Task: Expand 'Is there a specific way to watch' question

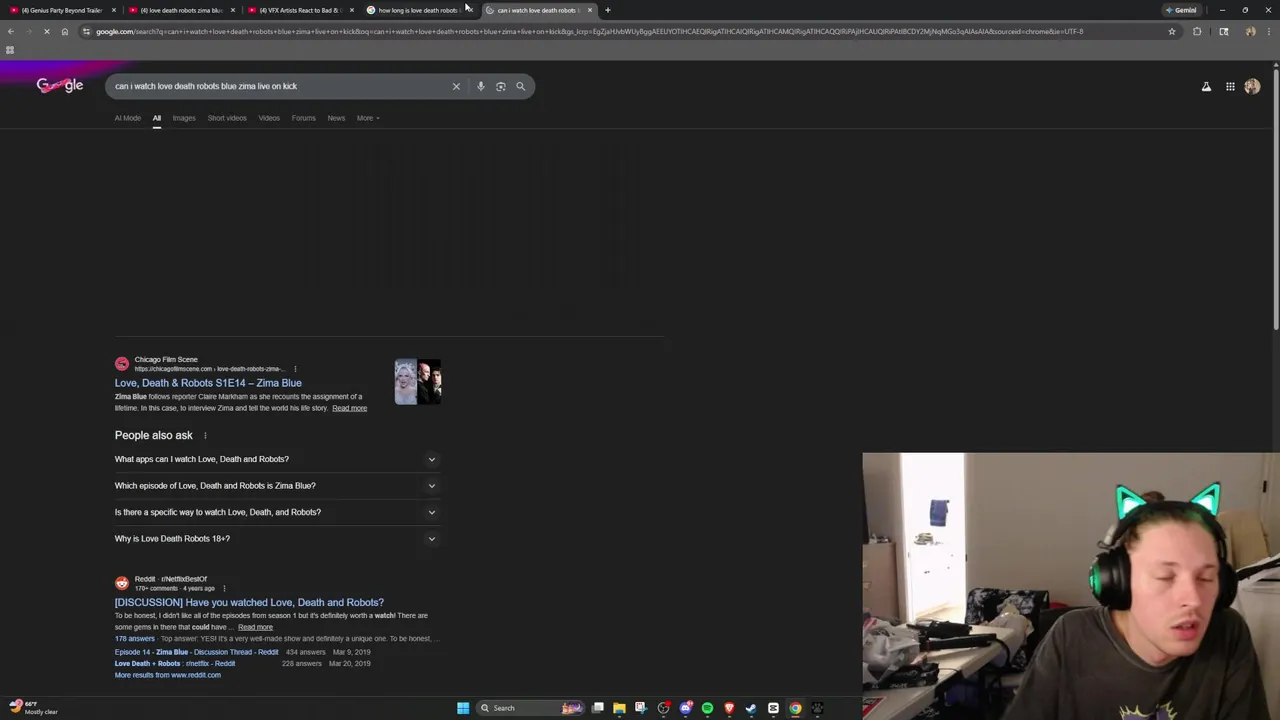Action: click(277, 512)
